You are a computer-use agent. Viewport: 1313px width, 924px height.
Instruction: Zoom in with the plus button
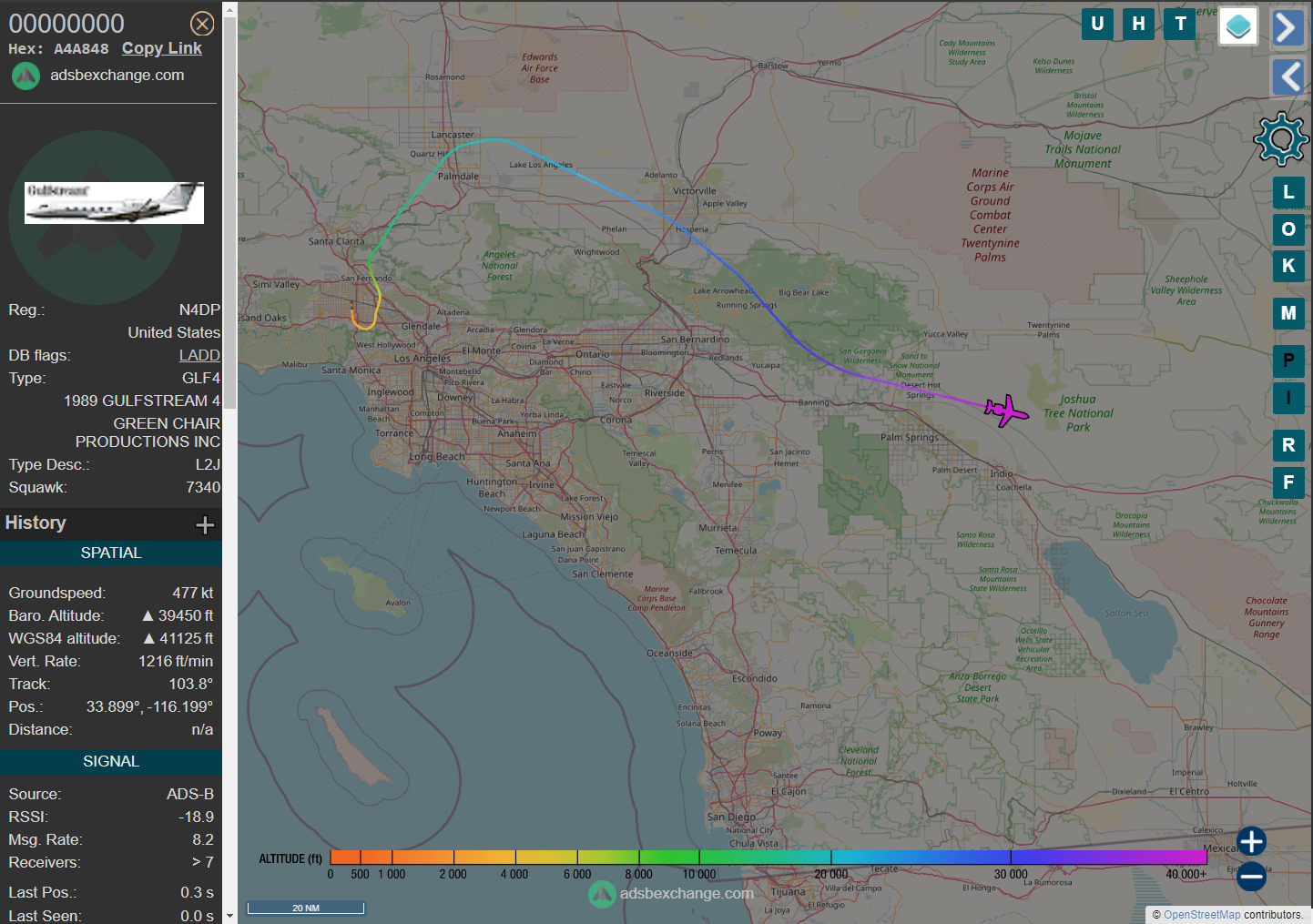1251,841
